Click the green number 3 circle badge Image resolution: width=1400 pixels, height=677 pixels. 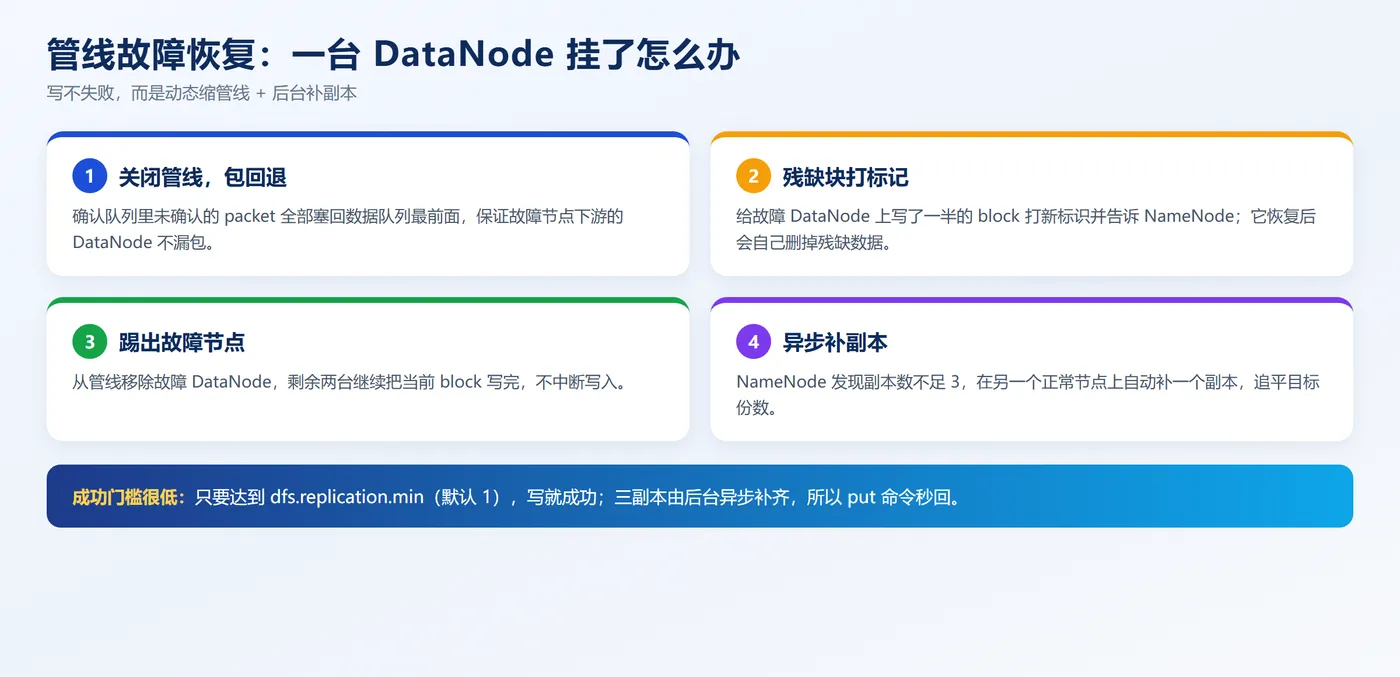pos(90,342)
